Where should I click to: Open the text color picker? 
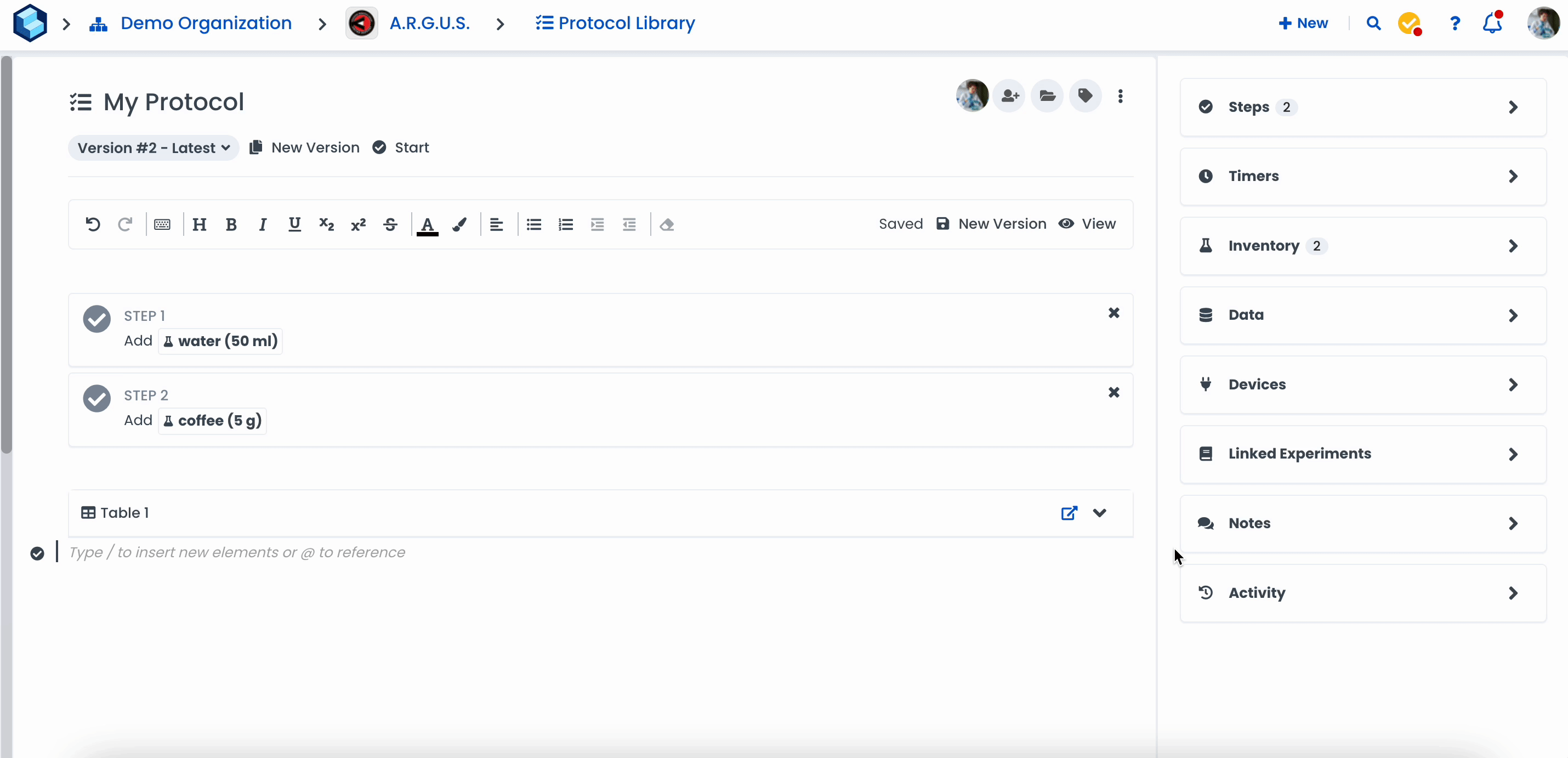(427, 225)
